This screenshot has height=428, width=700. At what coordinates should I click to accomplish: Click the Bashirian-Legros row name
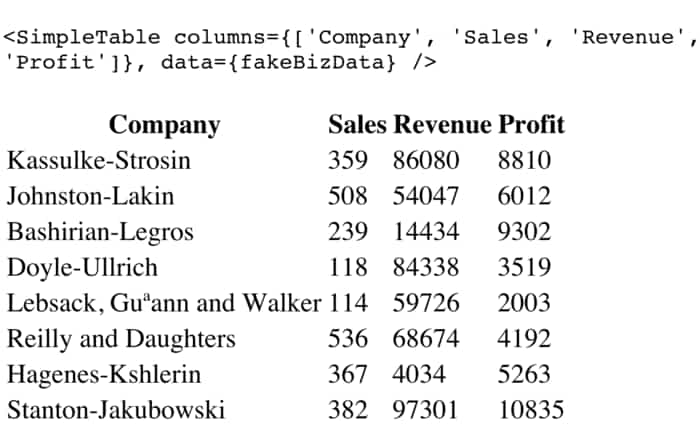[101, 232]
